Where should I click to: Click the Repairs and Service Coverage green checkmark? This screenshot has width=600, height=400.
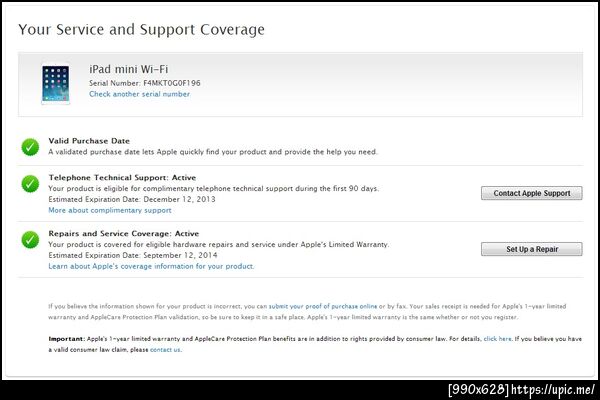click(x=30, y=240)
